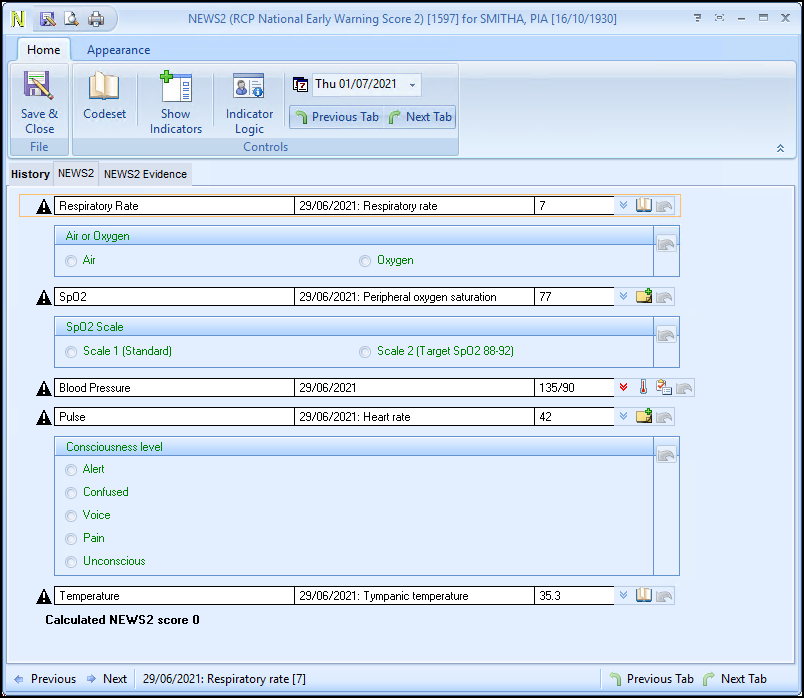Click thermometer icon in Blood Pressure row
This screenshot has height=698, width=804.
tap(643, 387)
